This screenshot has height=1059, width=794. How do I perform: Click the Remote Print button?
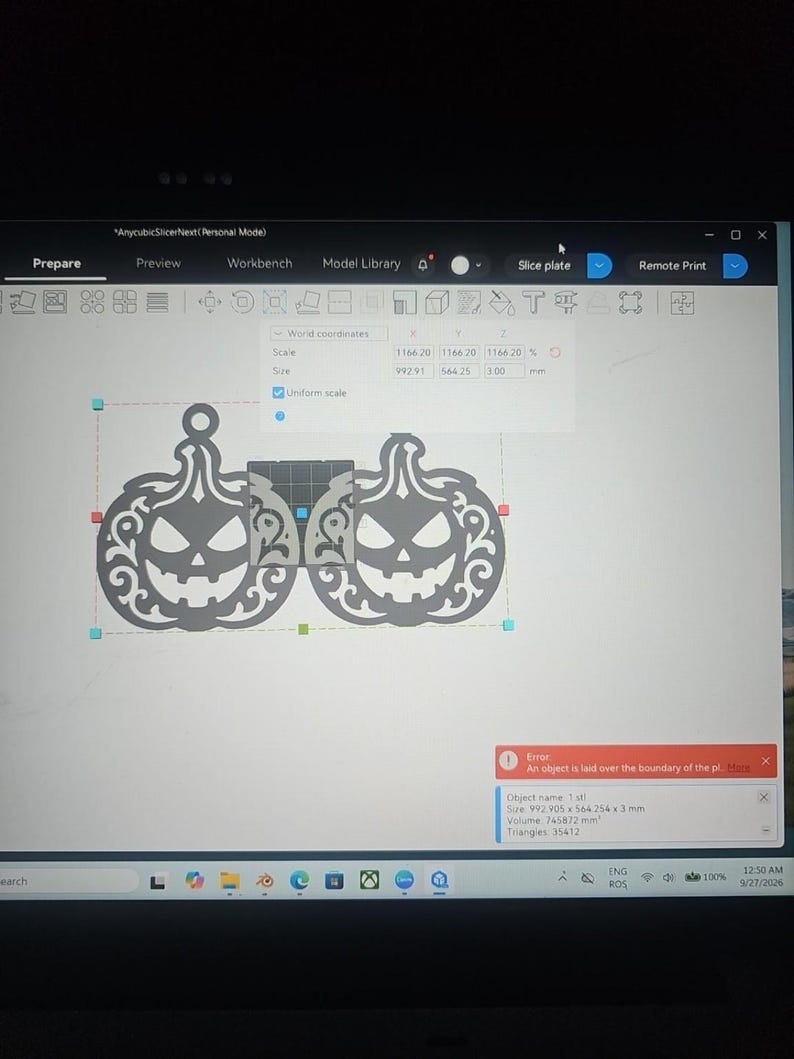click(672, 265)
